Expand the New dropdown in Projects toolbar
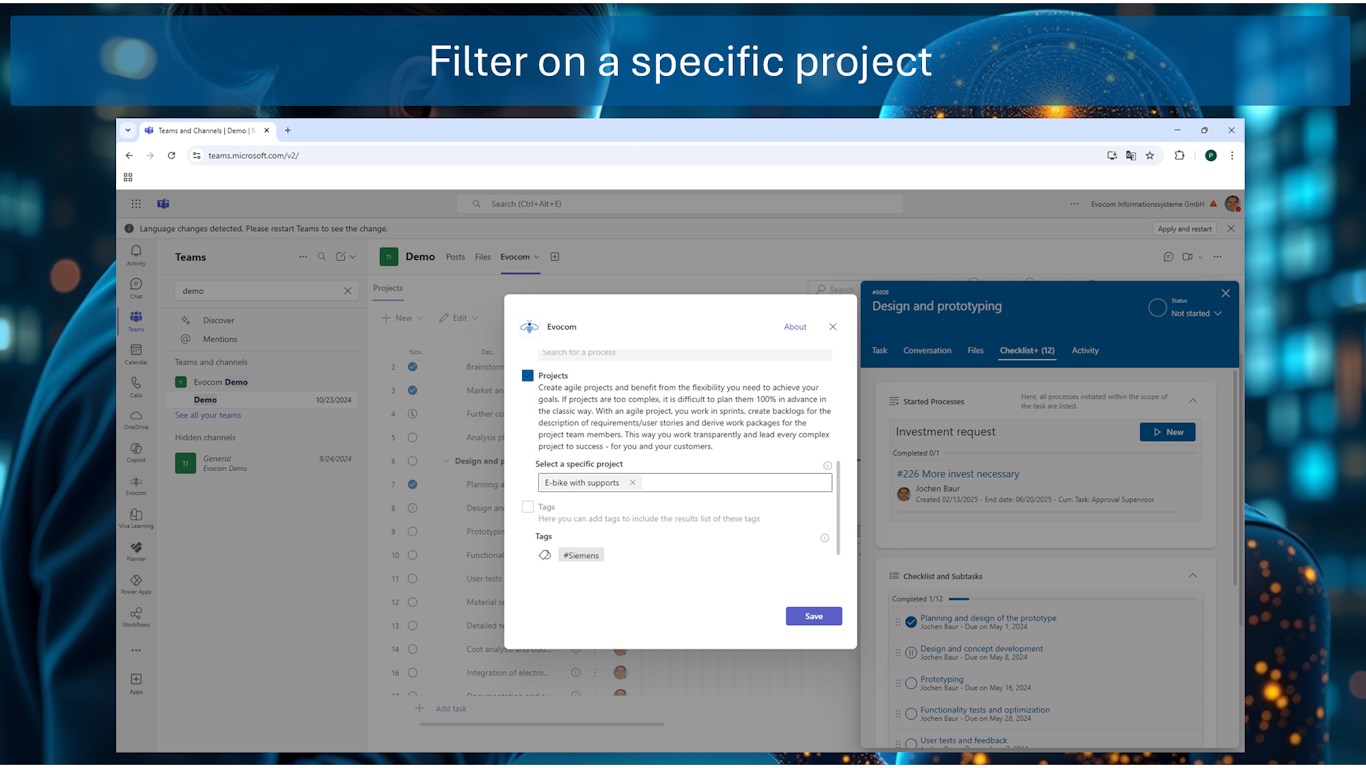This screenshot has height=768, width=1366. coord(419,318)
